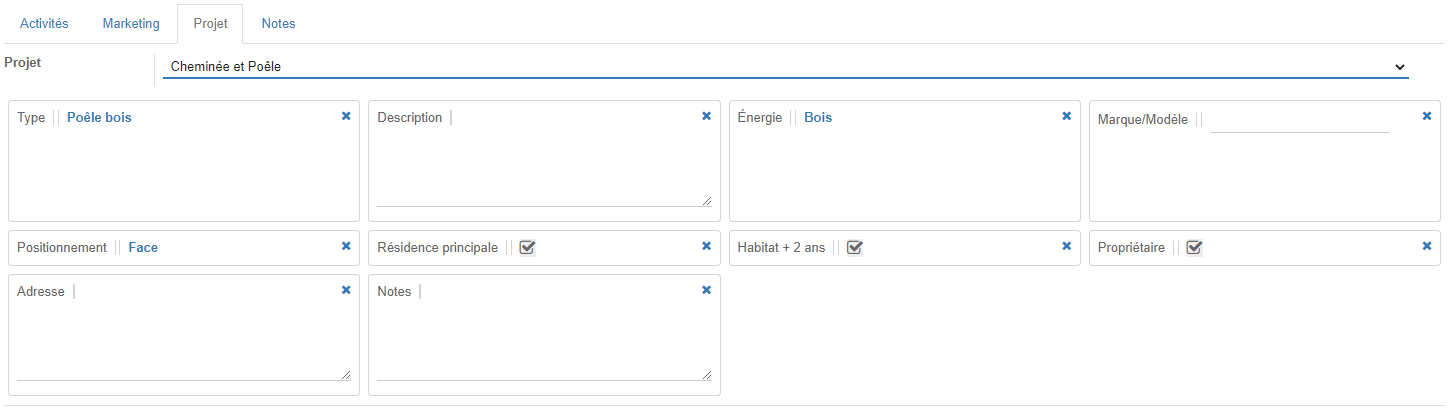Focus the Marque/Modèle text input
1453x409 pixels.
pyautogui.click(x=1299, y=121)
